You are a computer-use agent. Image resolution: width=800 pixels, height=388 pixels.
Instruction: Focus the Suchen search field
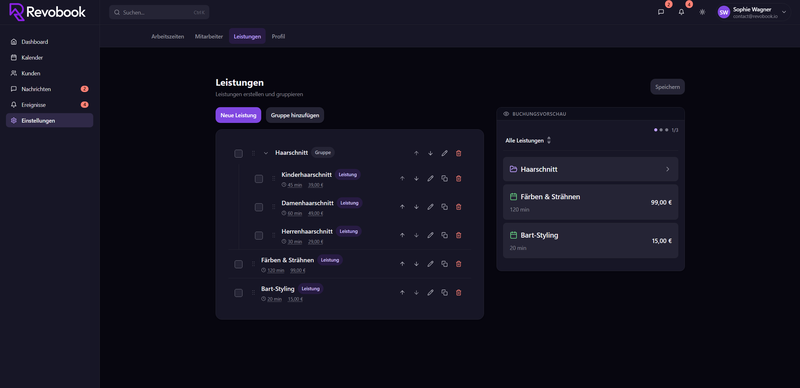pyautogui.click(x=159, y=12)
